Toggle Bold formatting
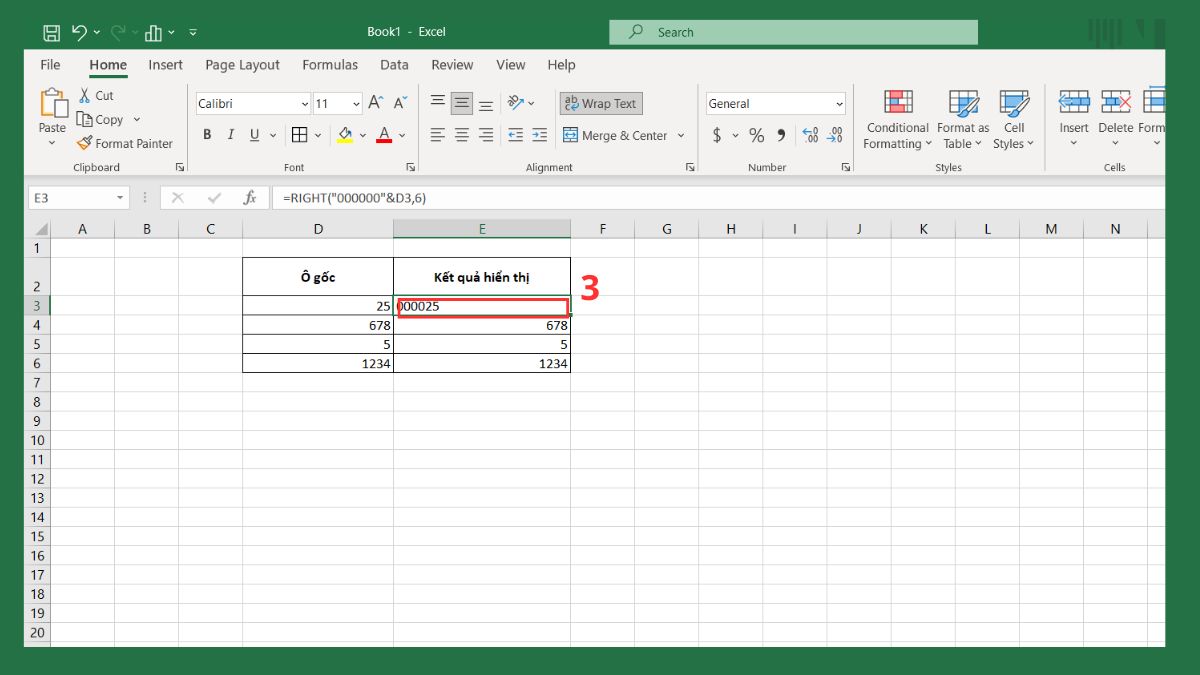The width and height of the screenshot is (1200, 675). click(x=207, y=135)
